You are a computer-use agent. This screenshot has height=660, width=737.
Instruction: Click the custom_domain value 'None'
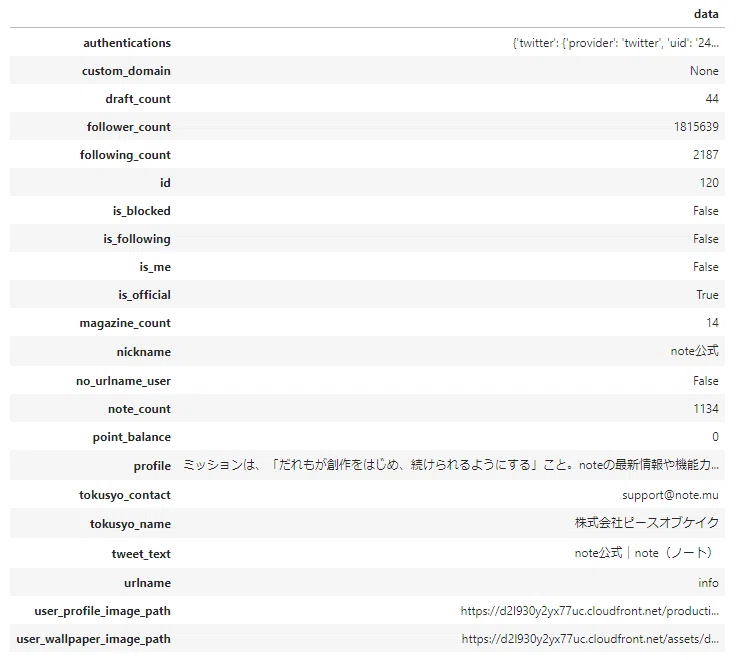tap(704, 71)
